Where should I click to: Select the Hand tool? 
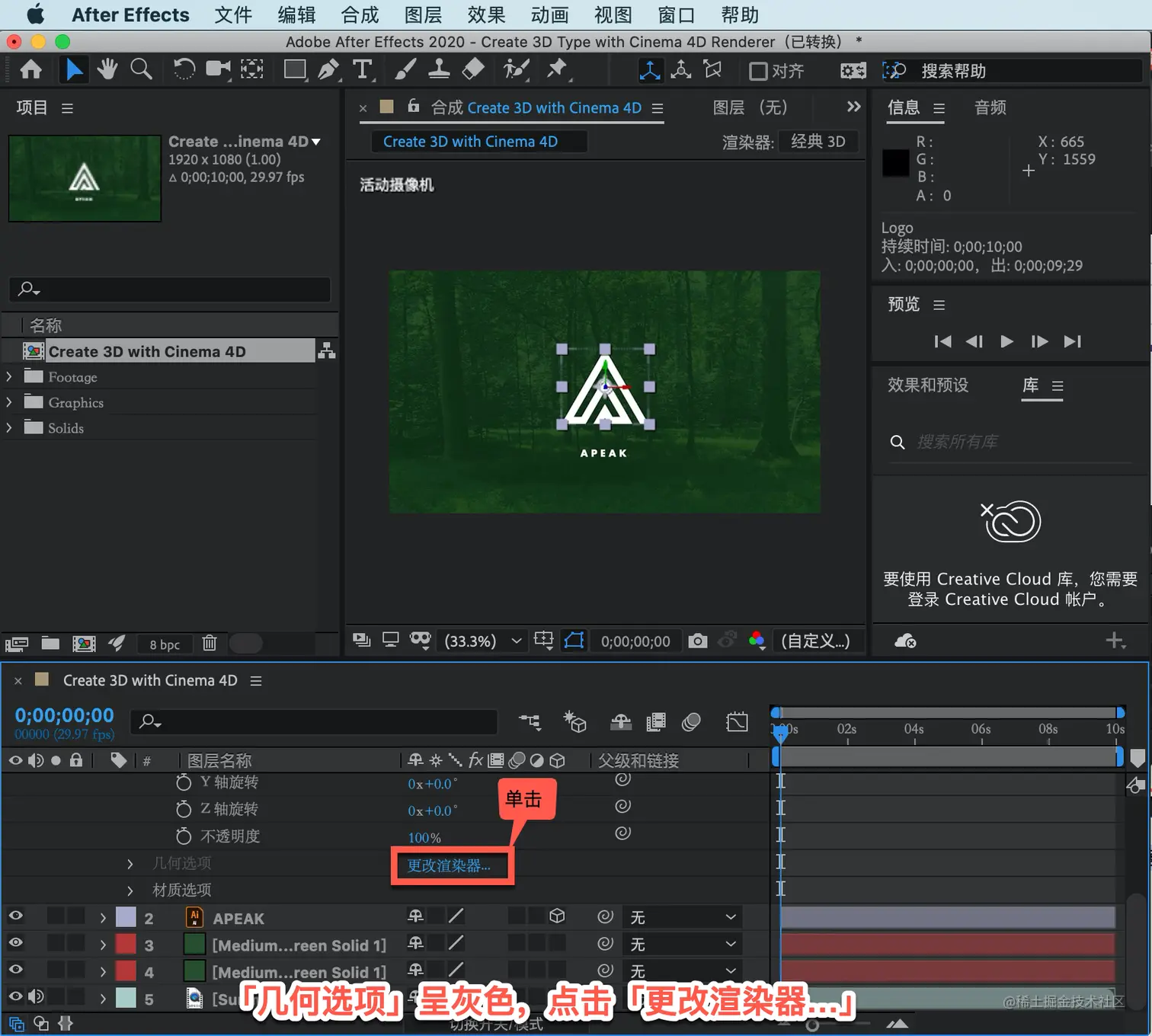pos(107,70)
